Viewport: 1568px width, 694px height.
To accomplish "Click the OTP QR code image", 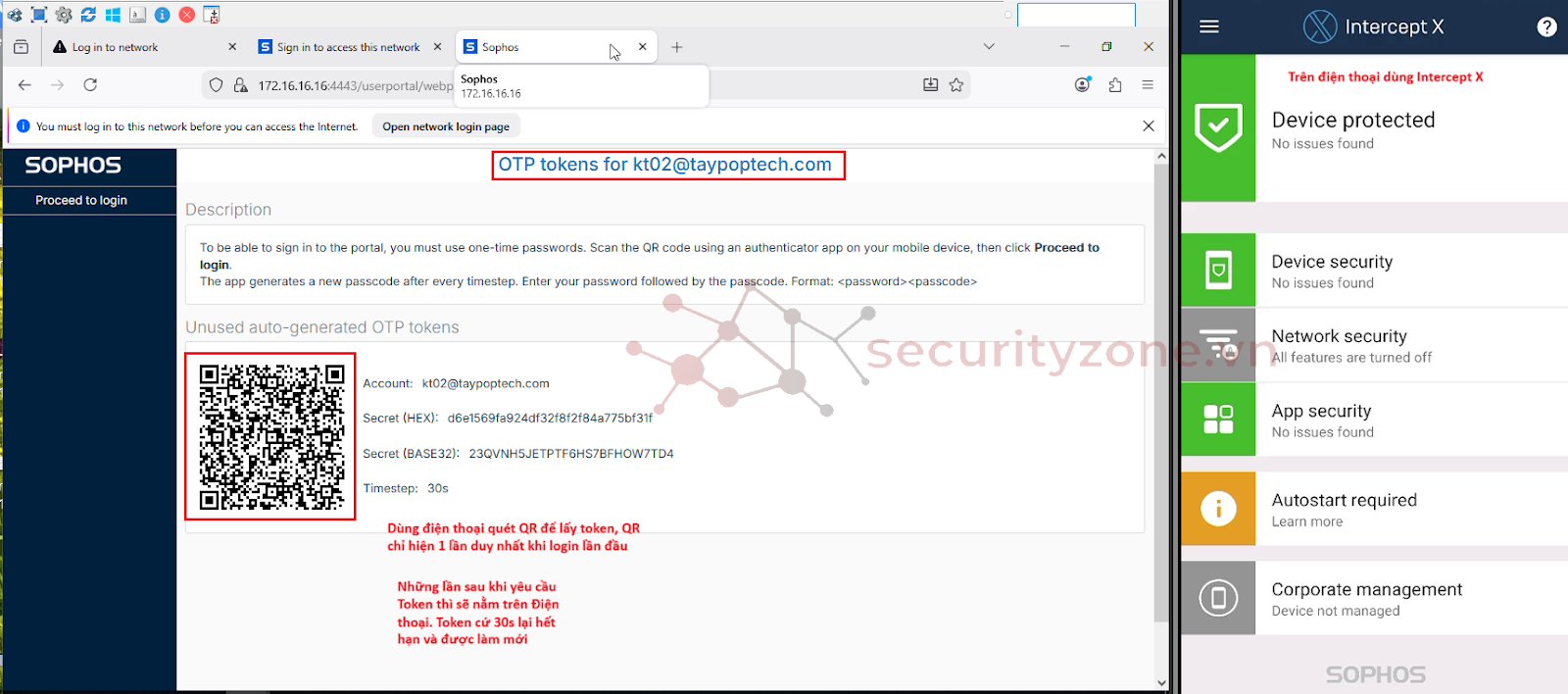I will [271, 437].
